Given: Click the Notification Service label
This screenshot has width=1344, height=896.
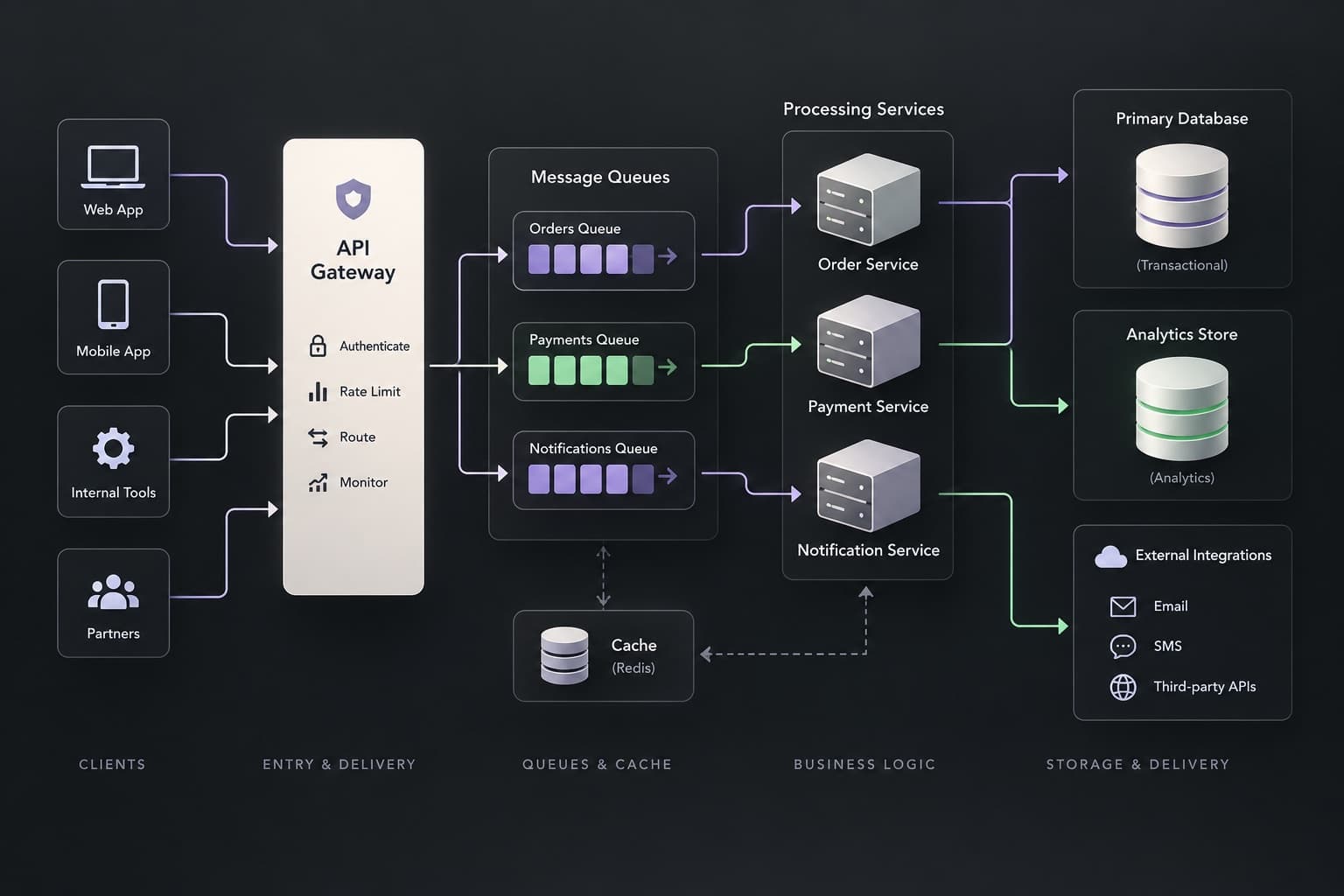Looking at the screenshot, I should 868,549.
